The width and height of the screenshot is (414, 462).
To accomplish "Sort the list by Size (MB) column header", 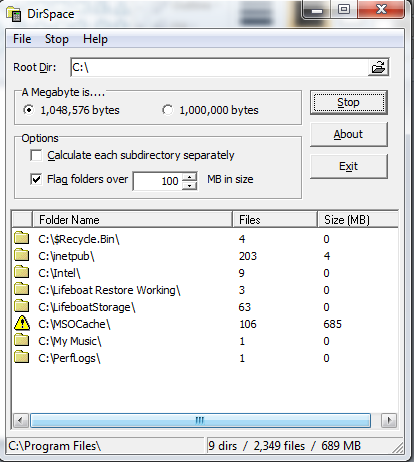I will tap(357, 220).
